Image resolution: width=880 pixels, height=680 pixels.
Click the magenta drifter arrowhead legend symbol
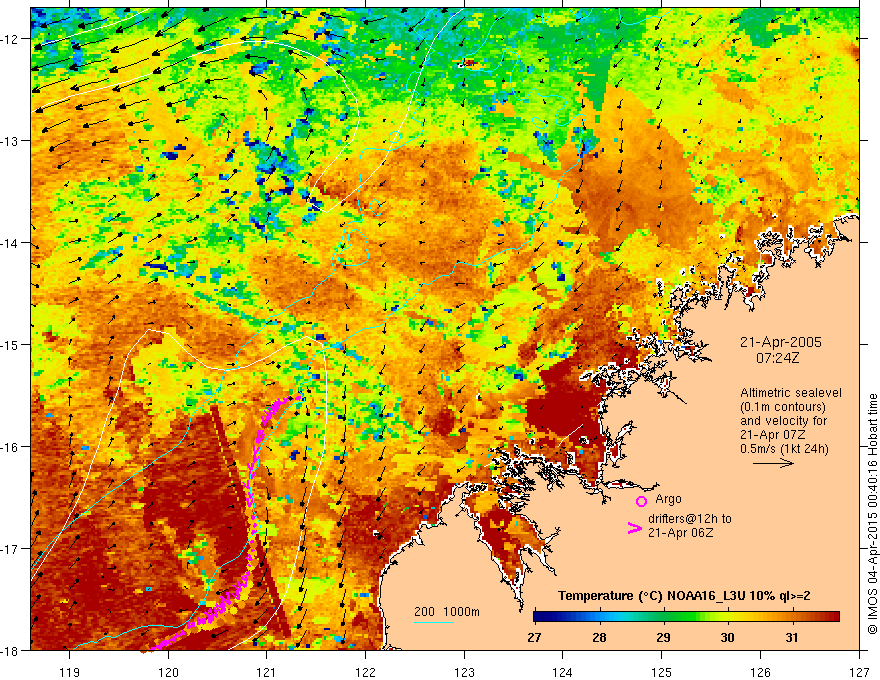pyautogui.click(x=634, y=528)
